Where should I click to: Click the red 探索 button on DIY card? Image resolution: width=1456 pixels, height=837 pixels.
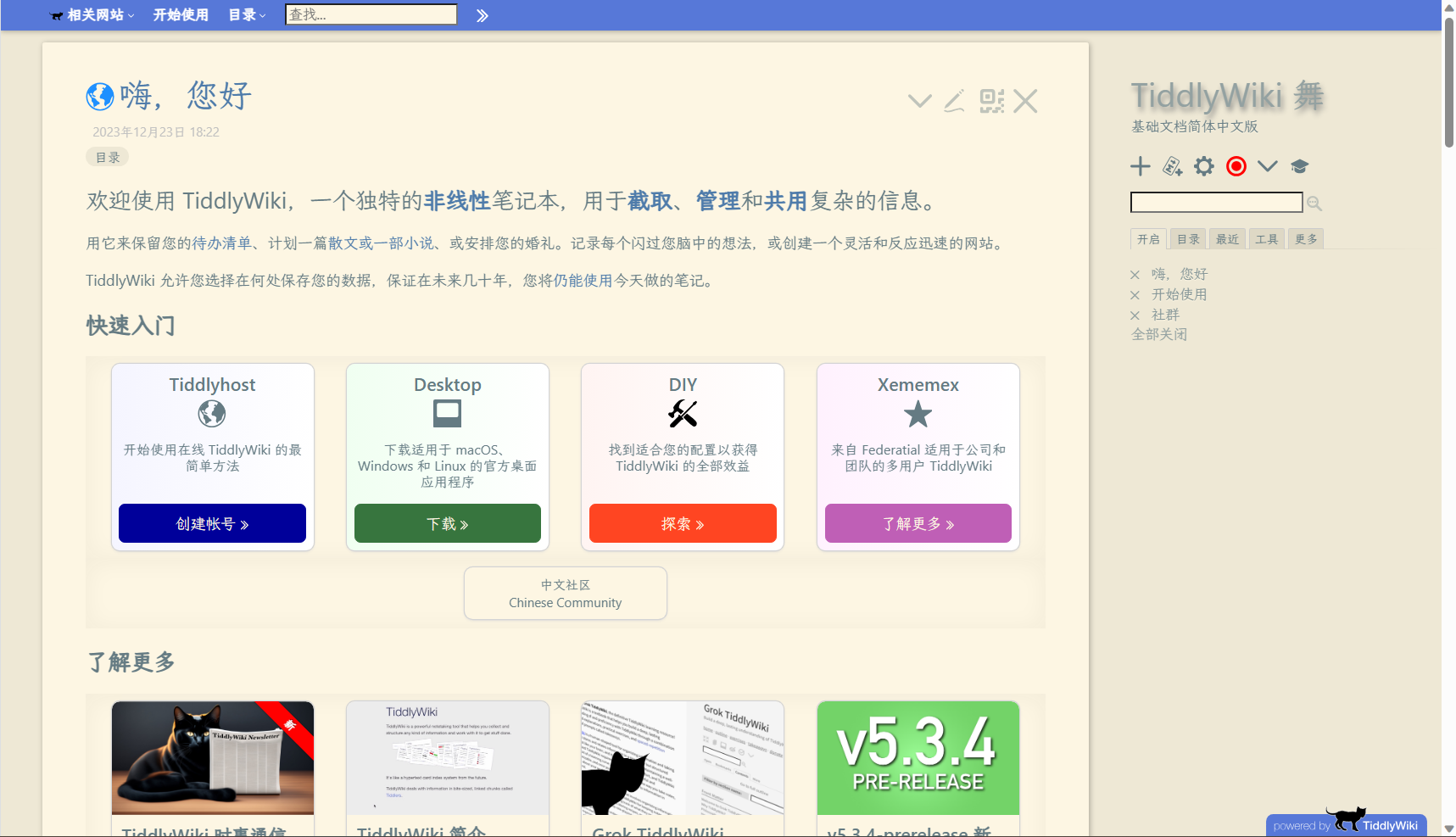pyautogui.click(x=683, y=523)
